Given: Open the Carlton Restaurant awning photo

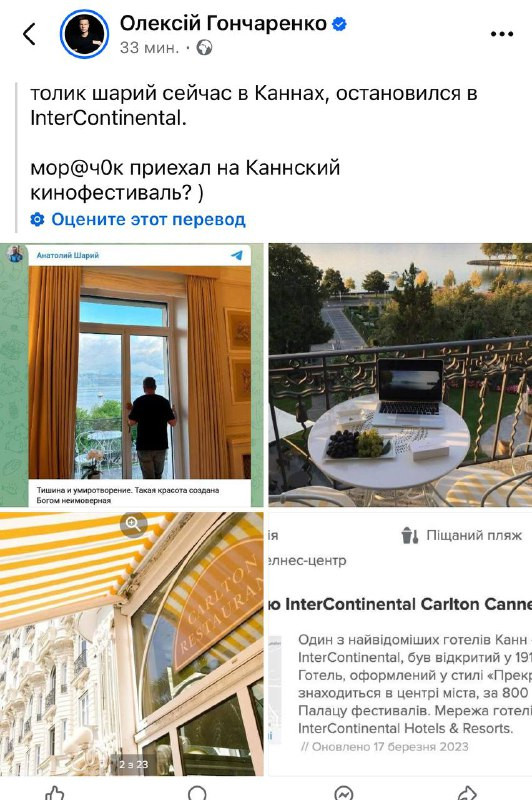Looking at the screenshot, I should click(x=132, y=644).
